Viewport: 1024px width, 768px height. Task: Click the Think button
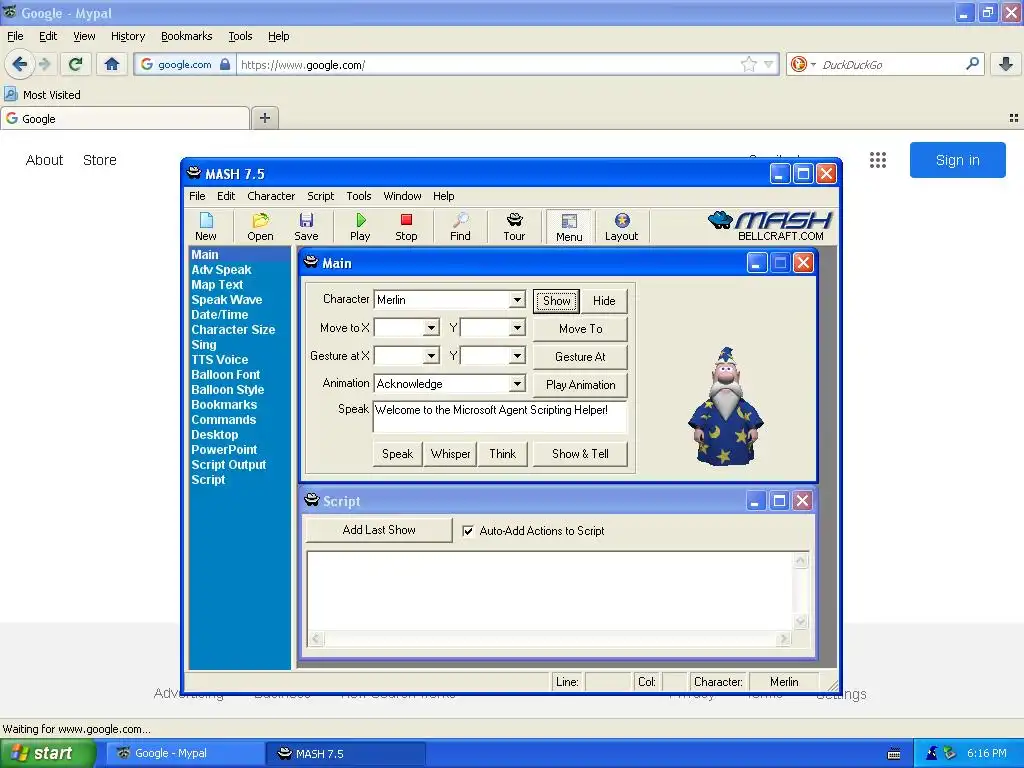point(503,454)
